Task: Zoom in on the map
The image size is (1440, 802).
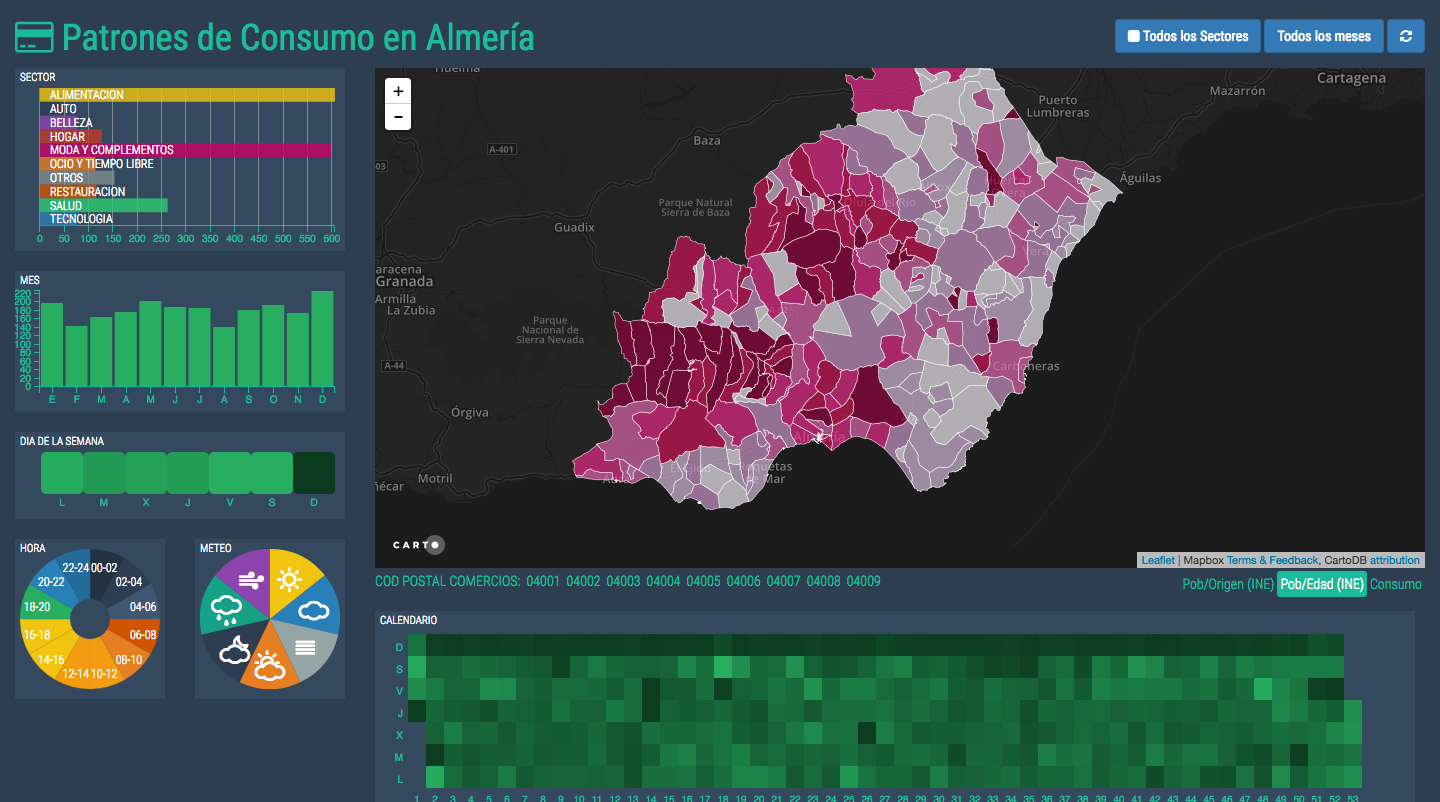Action: tap(398, 91)
